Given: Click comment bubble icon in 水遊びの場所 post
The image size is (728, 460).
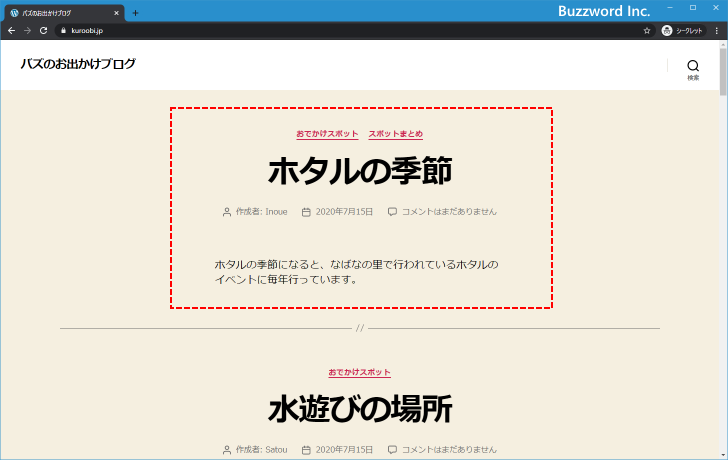Looking at the screenshot, I should (392, 450).
